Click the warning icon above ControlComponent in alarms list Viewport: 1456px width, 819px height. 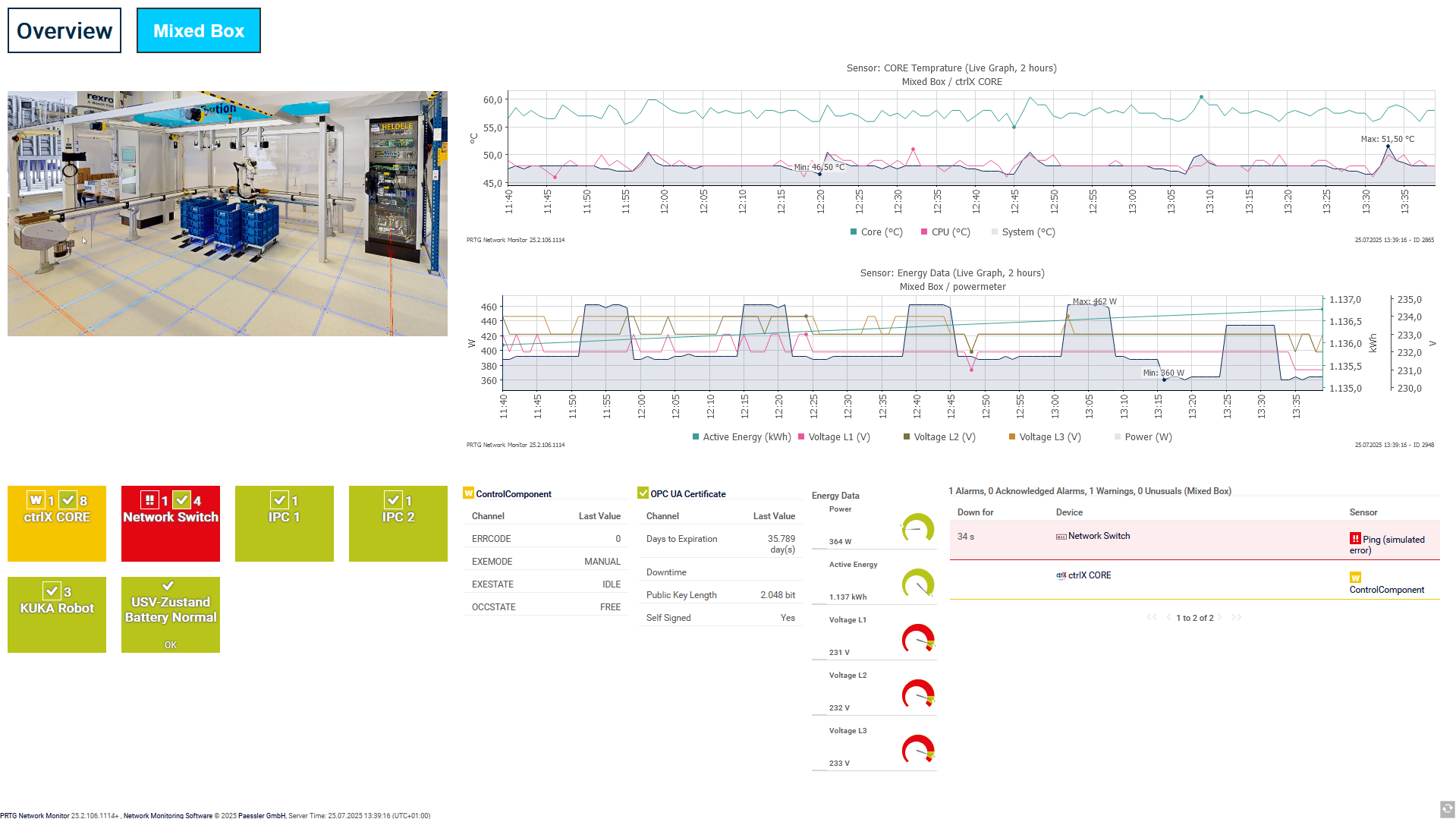point(1355,578)
